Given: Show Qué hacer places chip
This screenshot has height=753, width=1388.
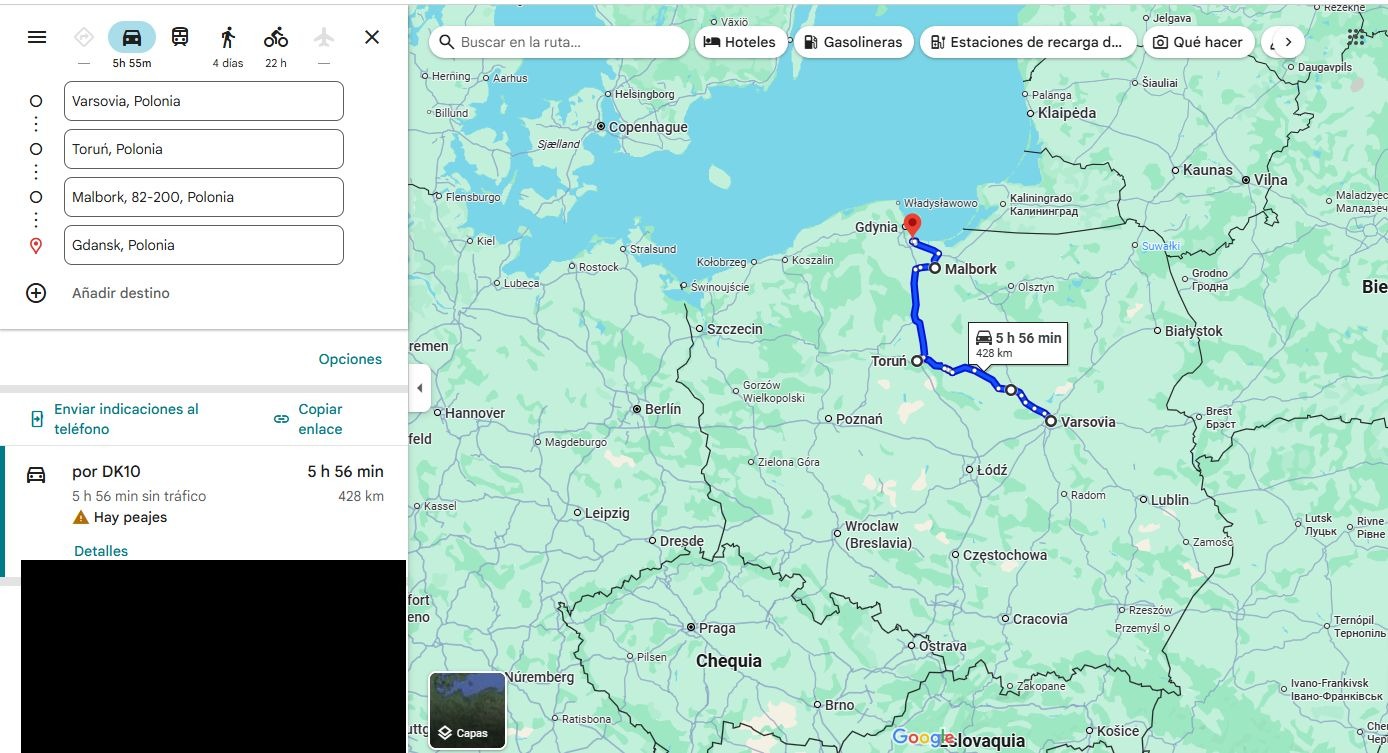Looking at the screenshot, I should (x=1197, y=42).
